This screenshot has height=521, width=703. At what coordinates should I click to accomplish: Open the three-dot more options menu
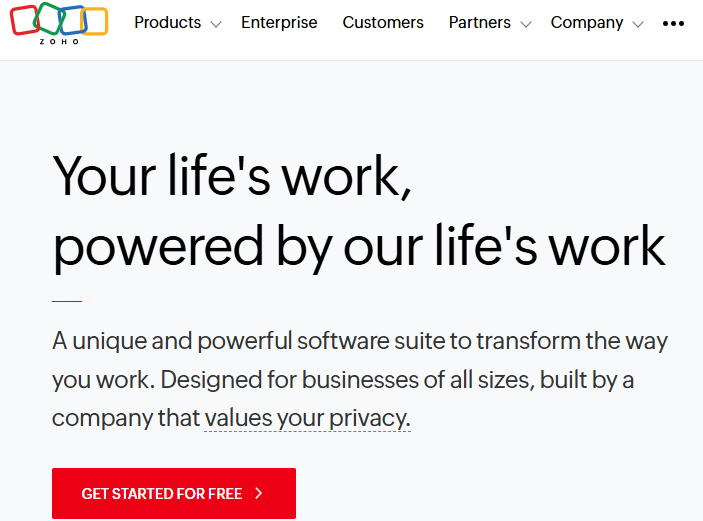coord(673,23)
